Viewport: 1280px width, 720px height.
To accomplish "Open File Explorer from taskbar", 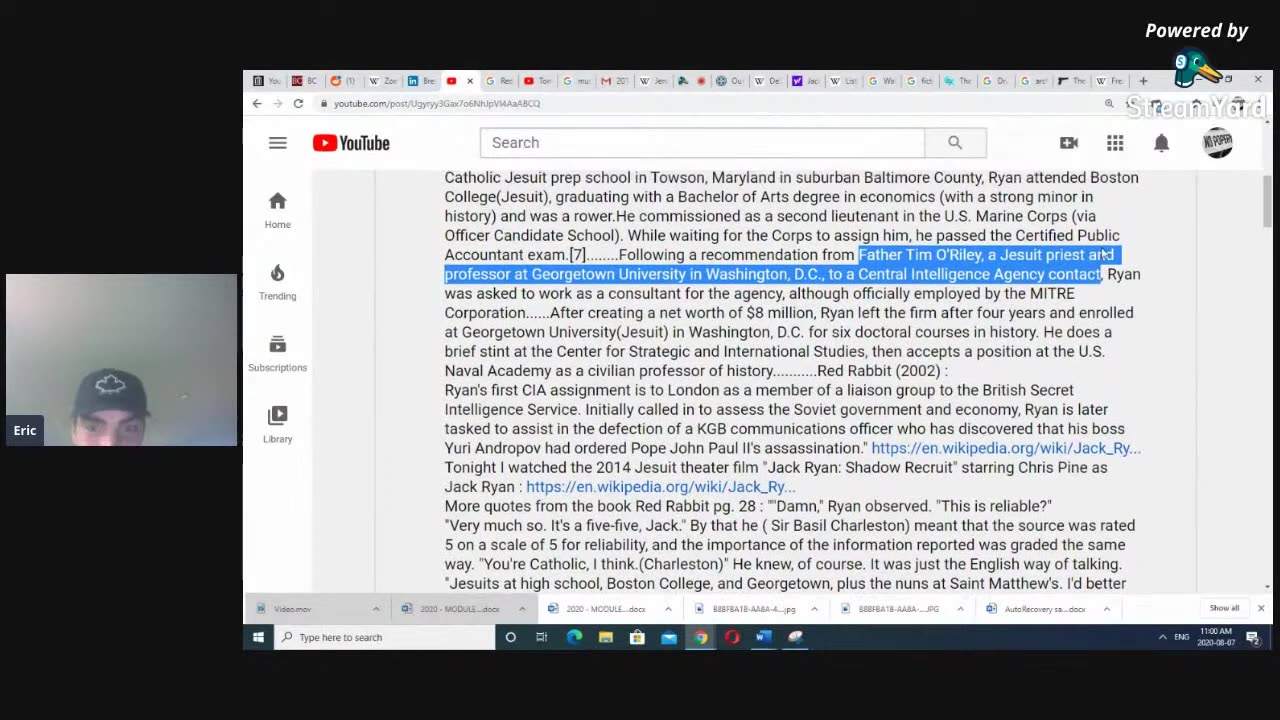I will [x=605, y=637].
